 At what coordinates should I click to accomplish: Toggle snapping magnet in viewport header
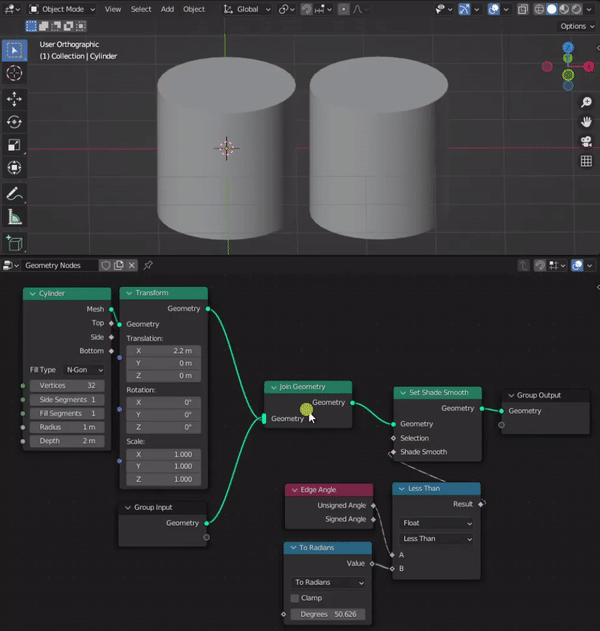click(x=306, y=9)
